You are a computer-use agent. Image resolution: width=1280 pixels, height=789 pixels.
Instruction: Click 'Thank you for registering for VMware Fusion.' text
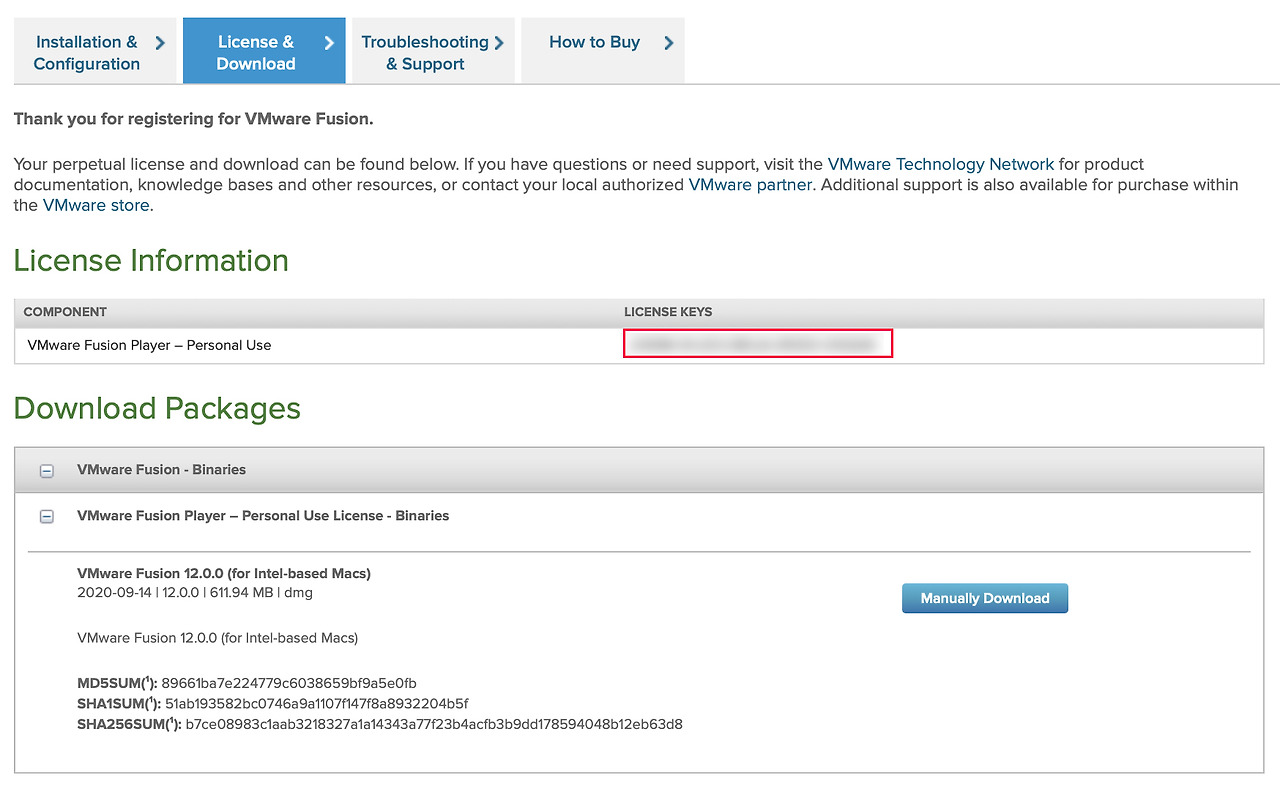(194, 119)
